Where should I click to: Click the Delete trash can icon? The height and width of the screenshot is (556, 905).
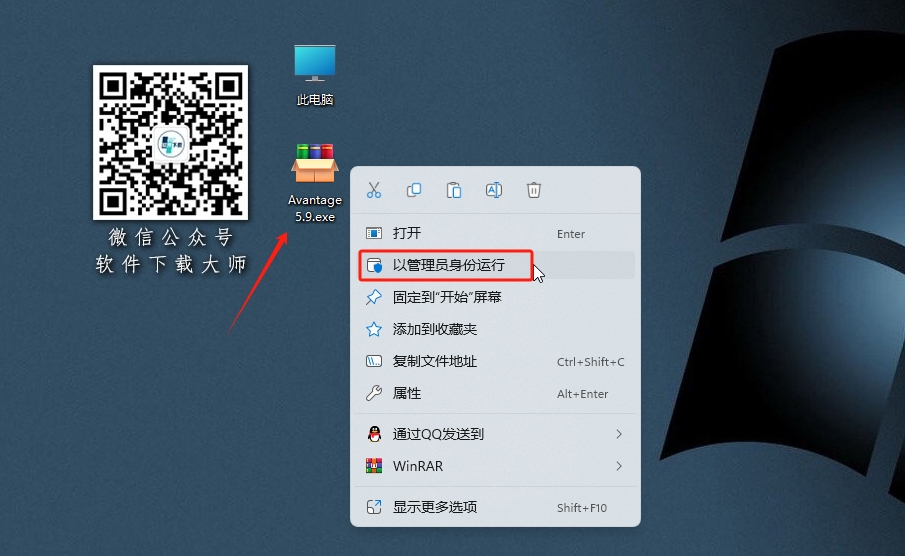pyautogui.click(x=534, y=190)
